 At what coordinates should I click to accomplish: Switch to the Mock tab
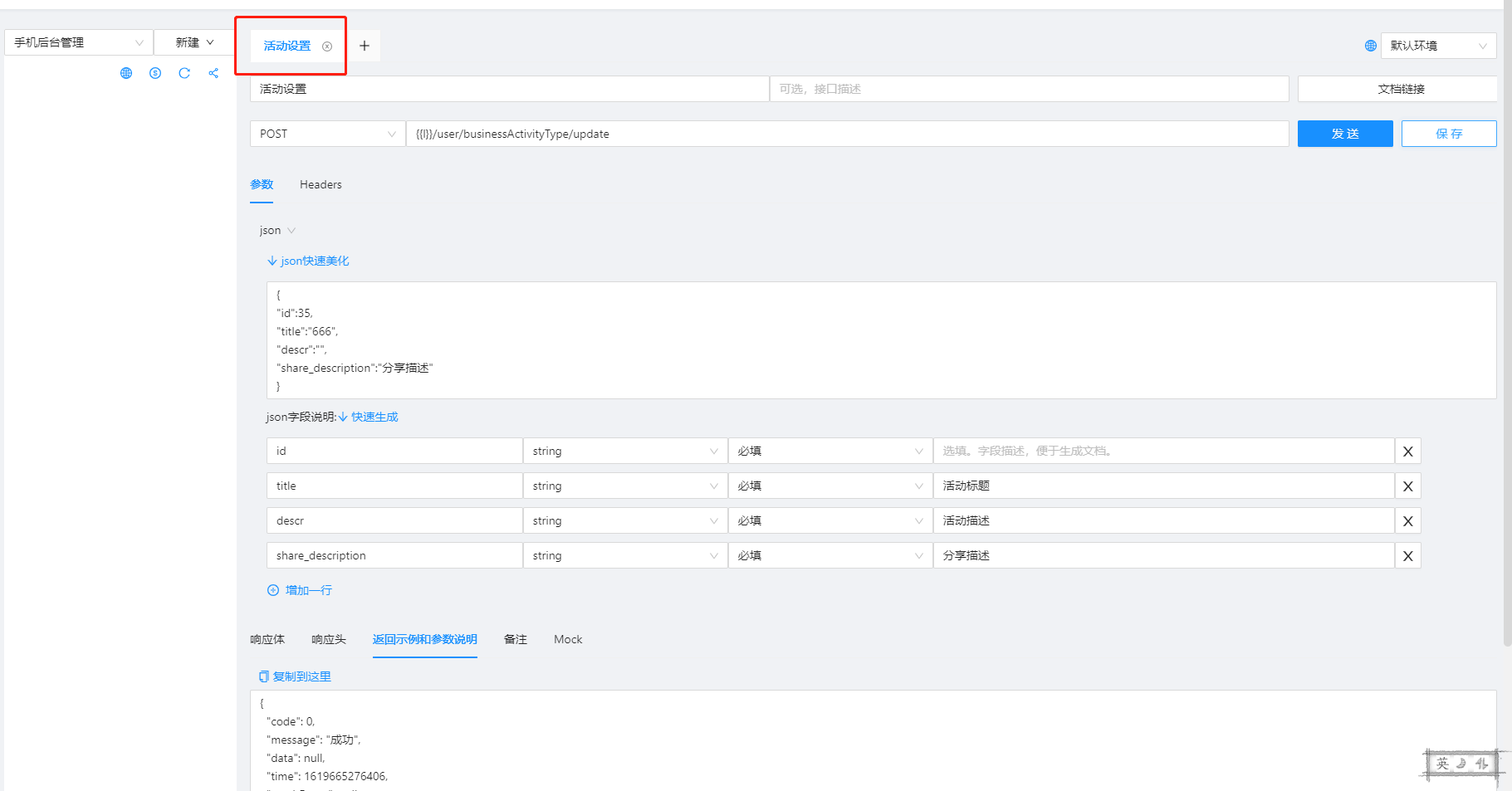coord(568,639)
